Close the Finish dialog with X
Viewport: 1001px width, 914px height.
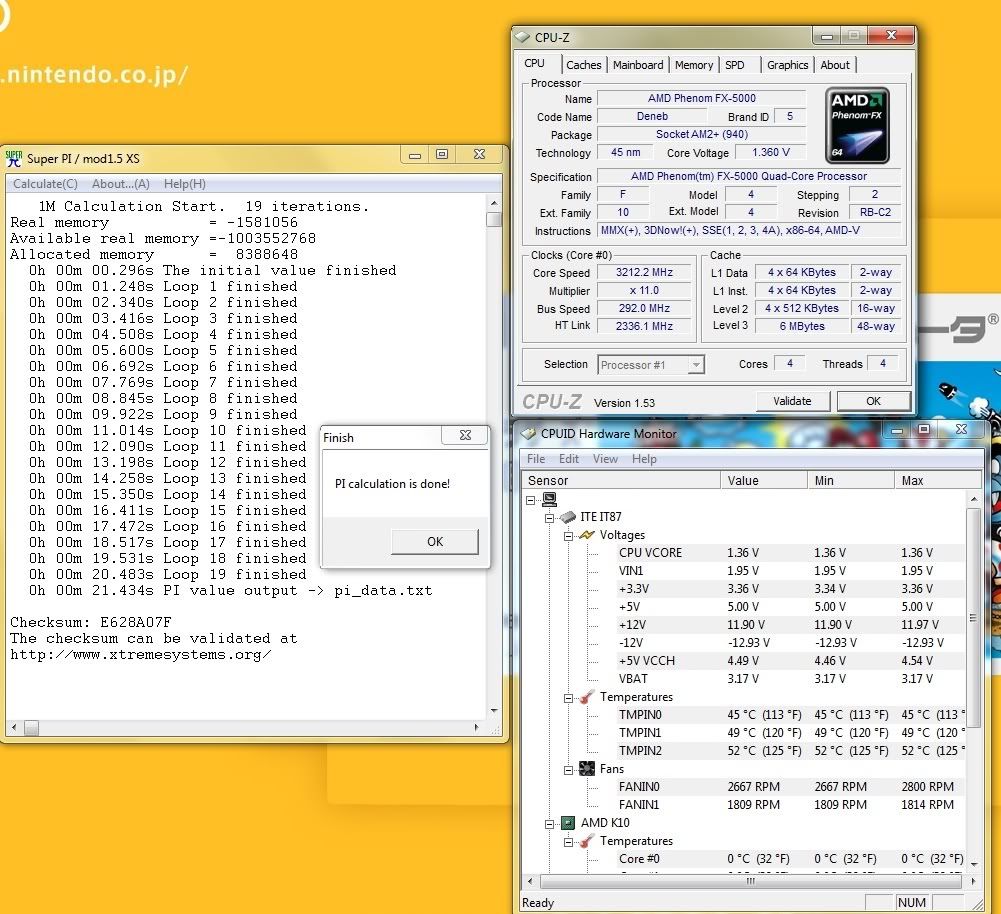pos(465,435)
